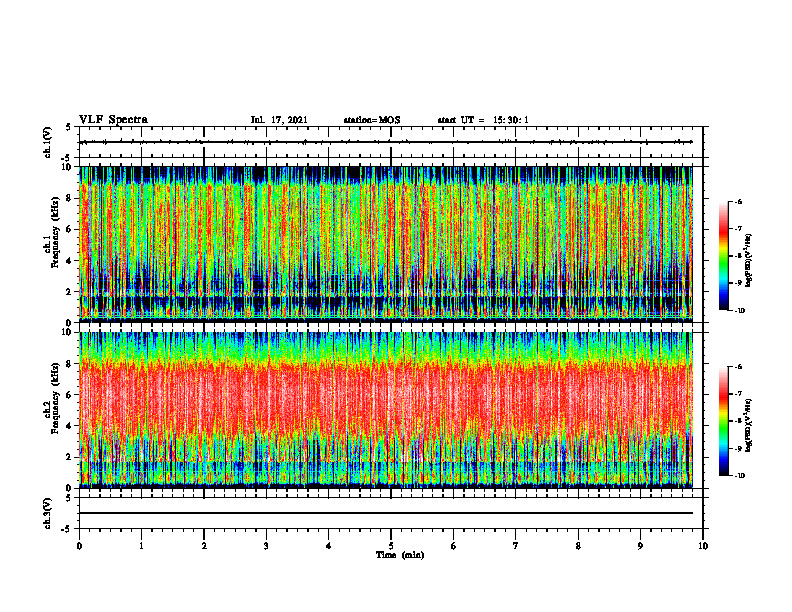Click the '-5' volt tick on ch.3(V) axis
The width and height of the screenshot is (792, 612).
(67, 529)
